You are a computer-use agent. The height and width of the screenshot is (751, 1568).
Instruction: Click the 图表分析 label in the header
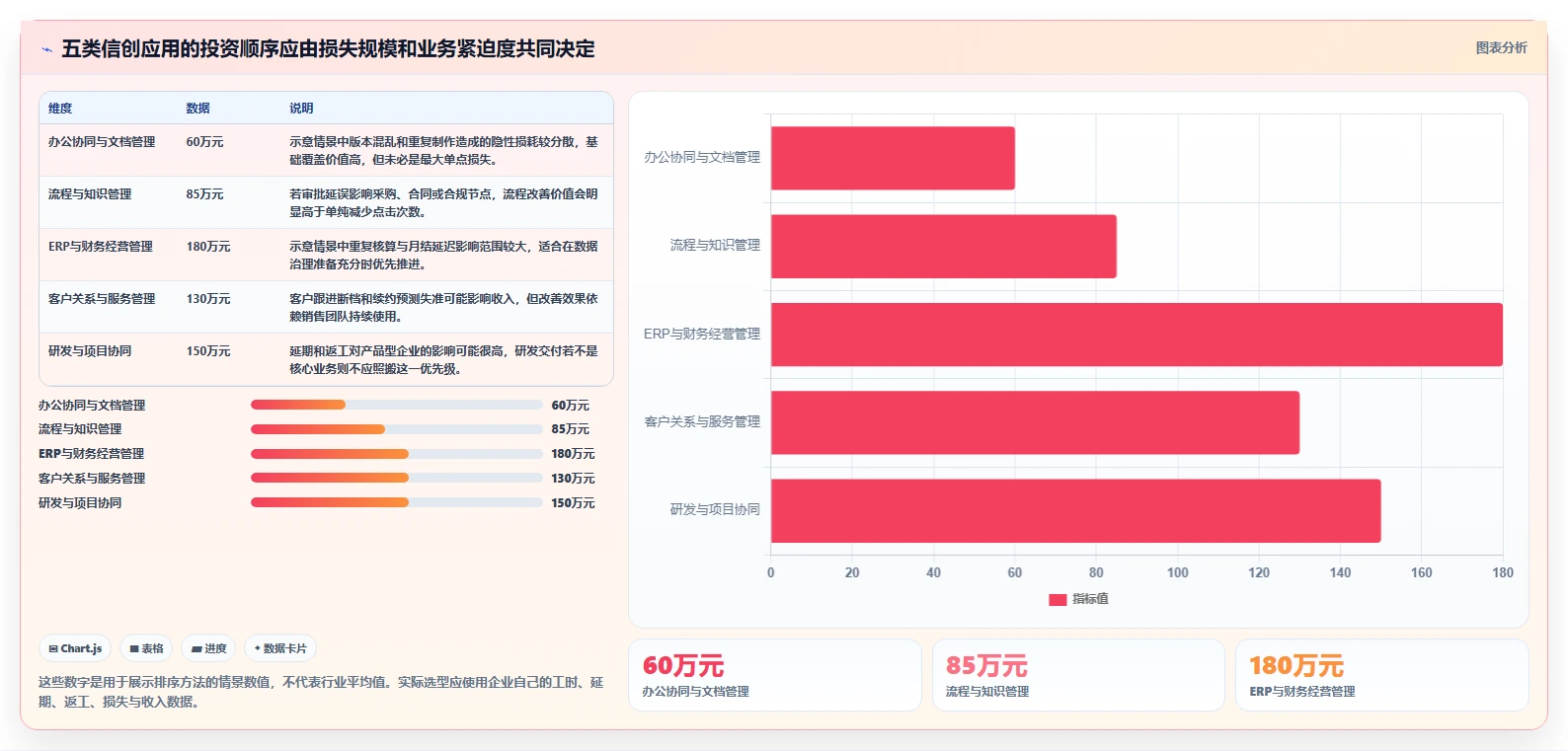1501,47
